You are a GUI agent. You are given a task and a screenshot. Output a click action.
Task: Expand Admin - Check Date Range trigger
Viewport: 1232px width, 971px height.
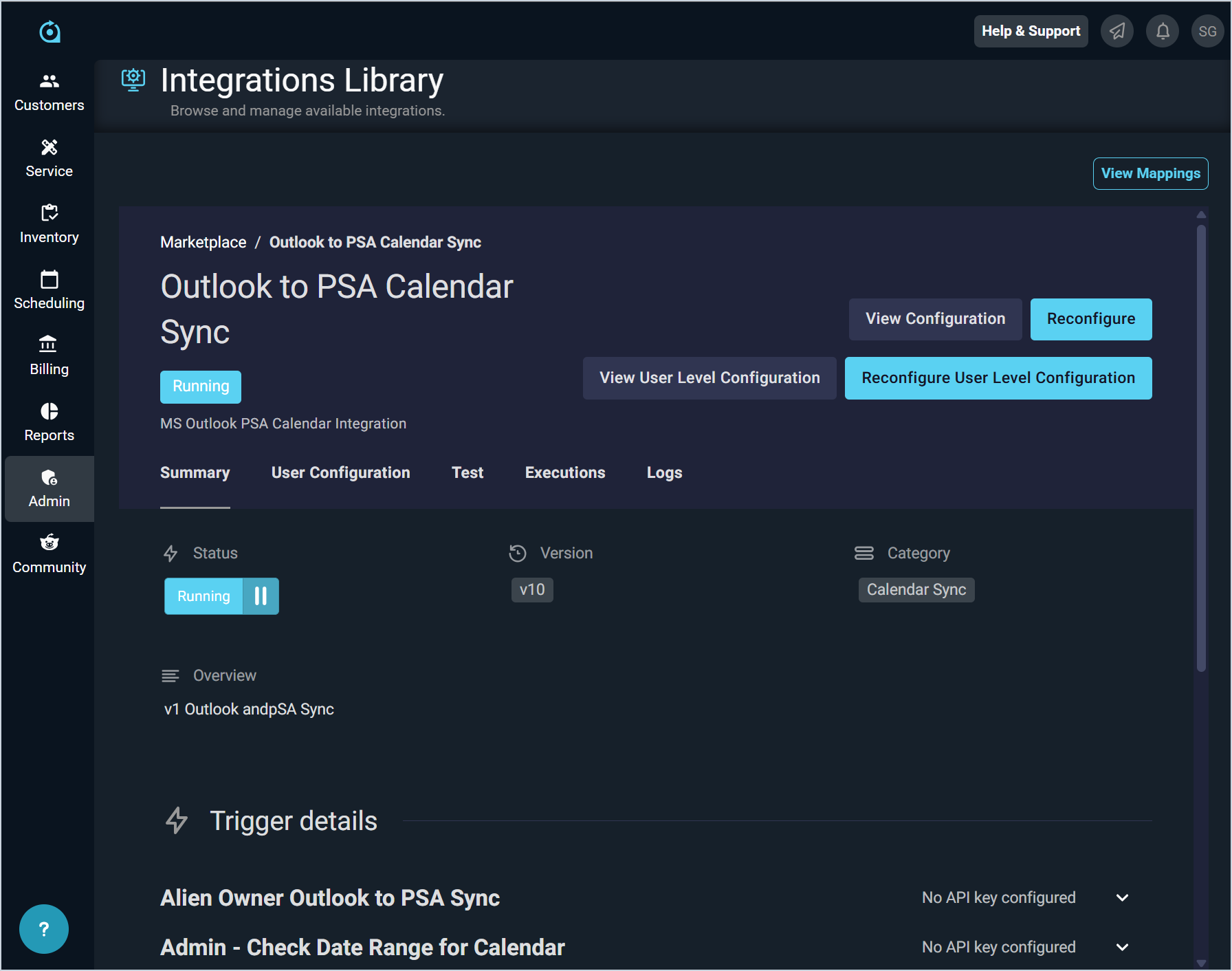point(1122,948)
